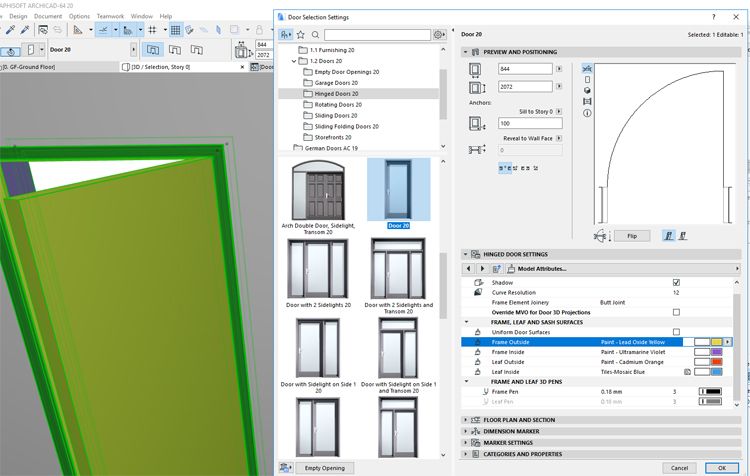Screen dimensions: 750x476
Task: Click the Flip button
Action: tap(630, 236)
